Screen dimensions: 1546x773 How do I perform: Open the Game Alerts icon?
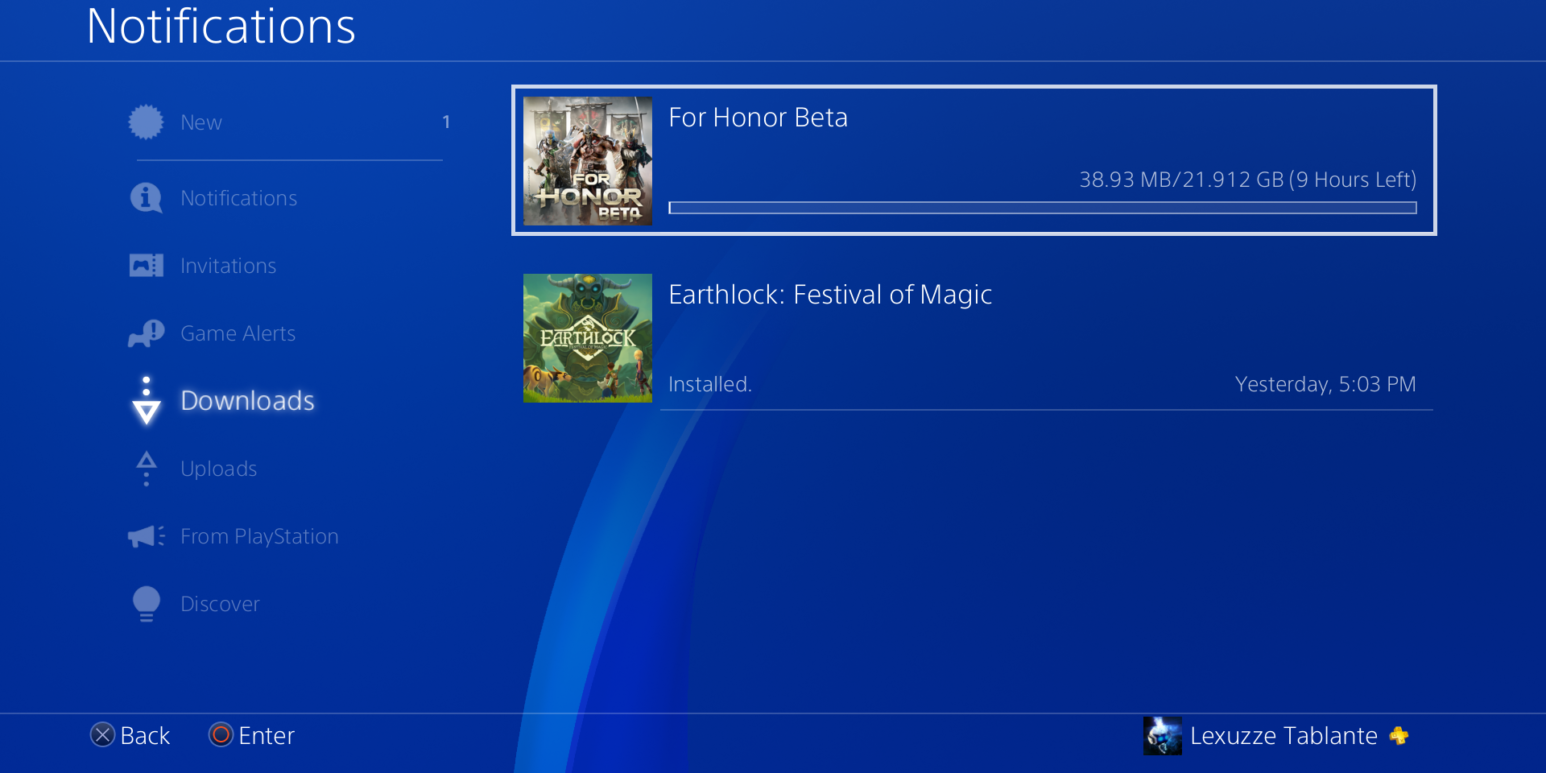(146, 333)
